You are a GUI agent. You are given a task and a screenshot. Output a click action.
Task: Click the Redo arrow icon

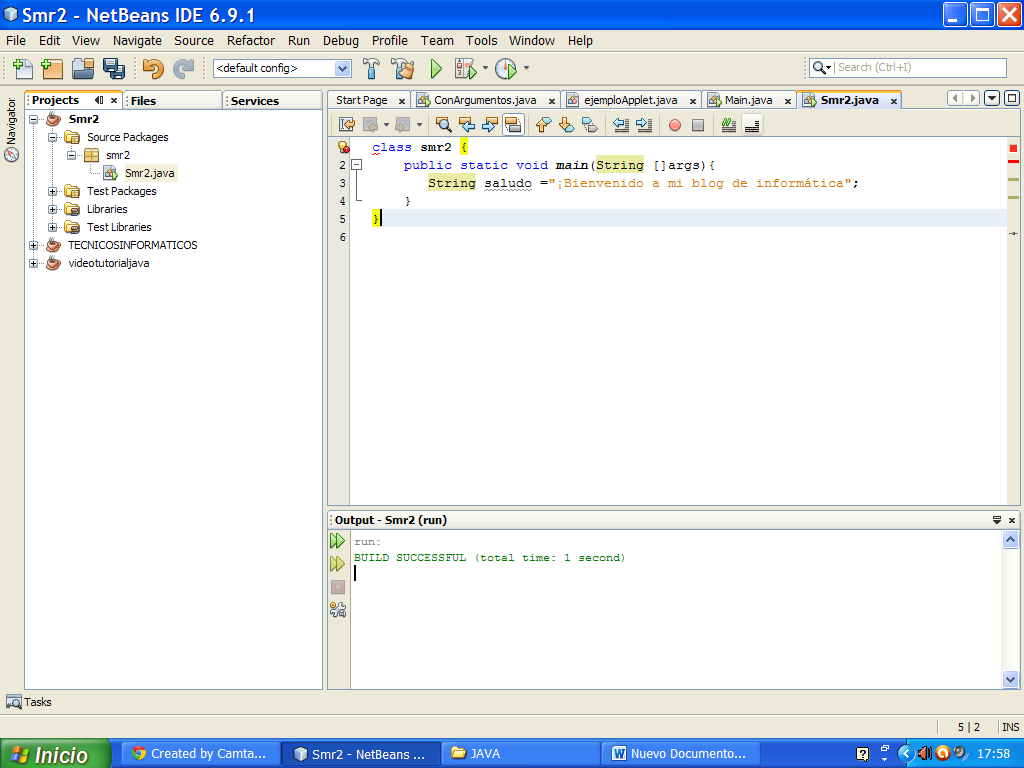[184, 68]
